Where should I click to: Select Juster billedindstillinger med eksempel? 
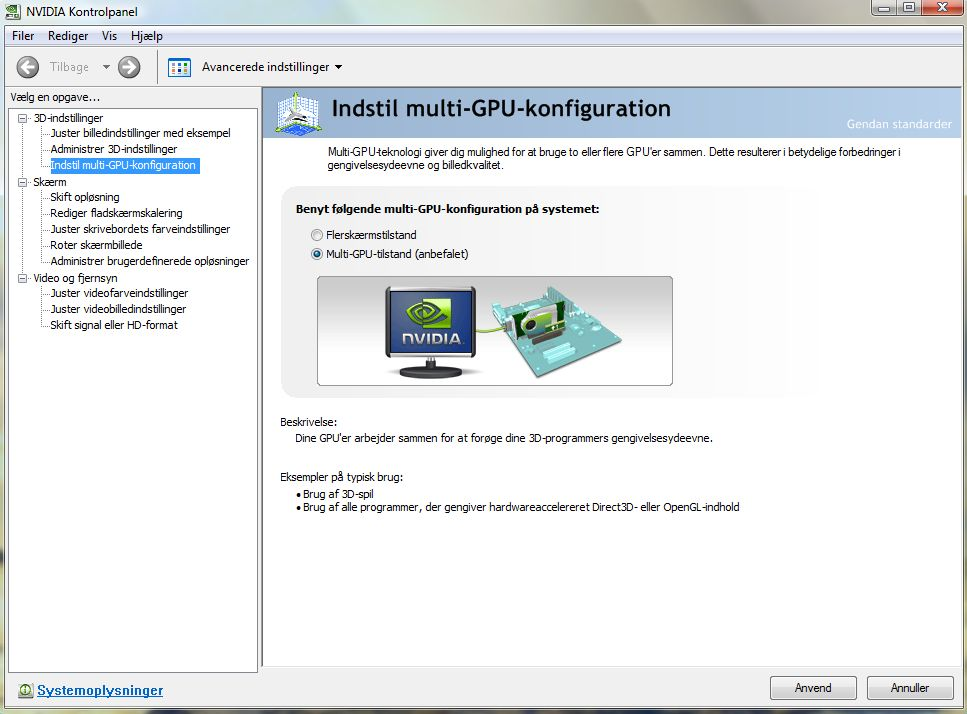pos(140,133)
